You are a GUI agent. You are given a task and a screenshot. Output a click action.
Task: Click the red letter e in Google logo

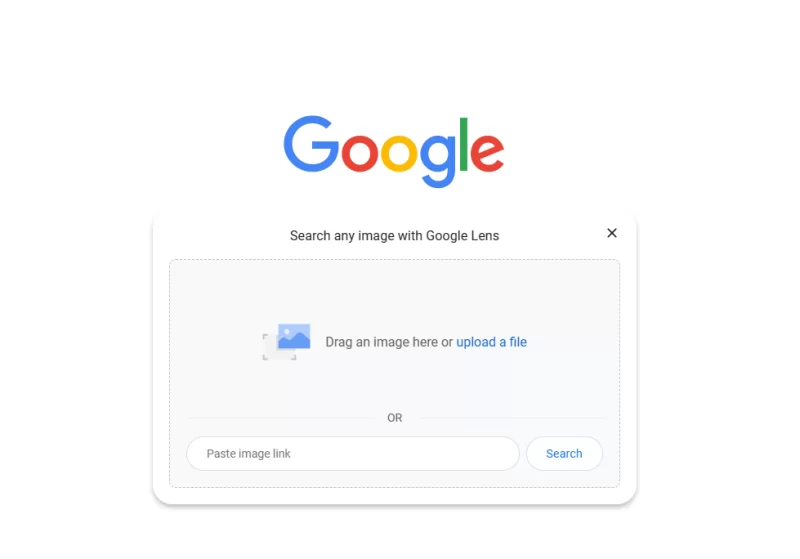(487, 153)
